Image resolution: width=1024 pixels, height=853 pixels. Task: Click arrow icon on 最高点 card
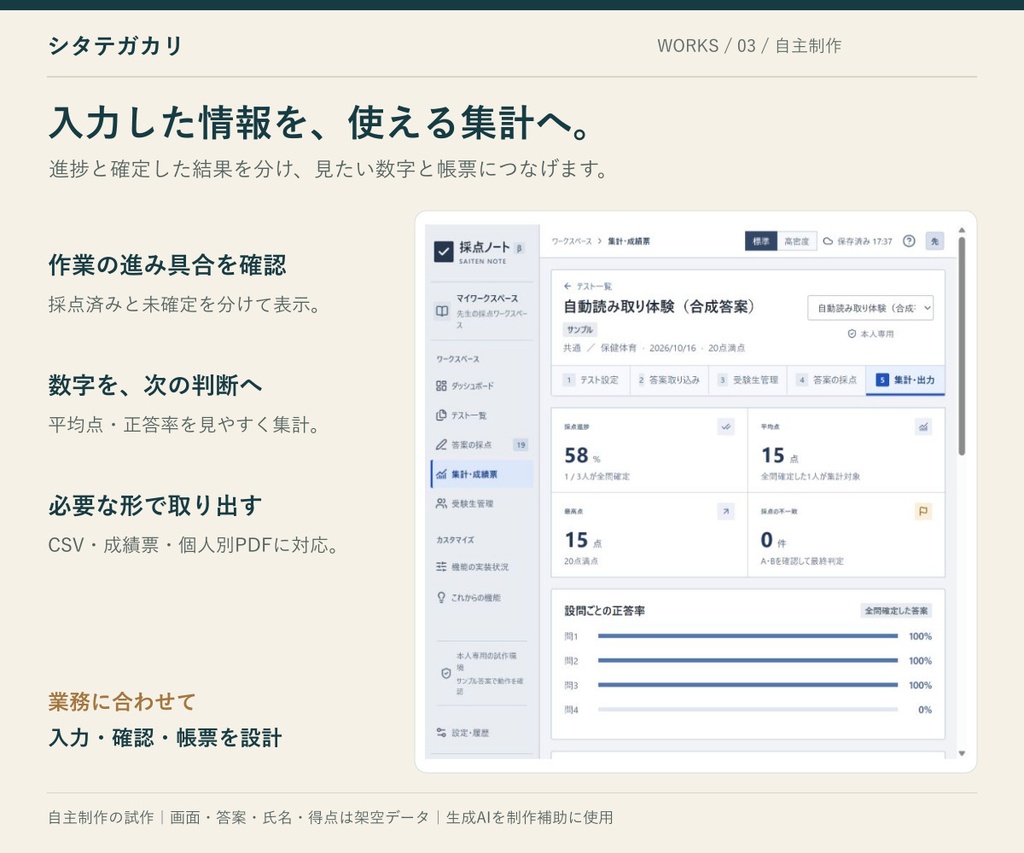point(726,511)
